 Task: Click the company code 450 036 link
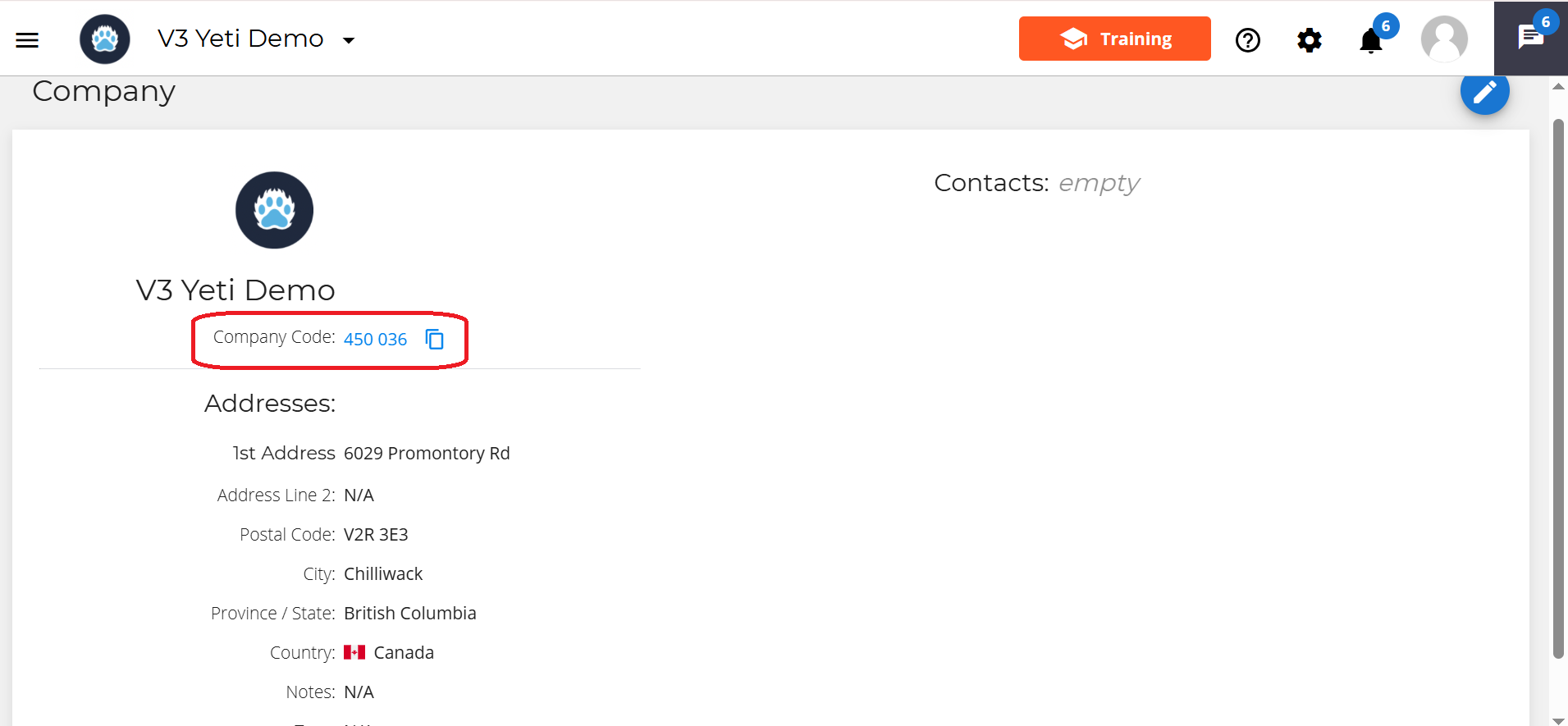tap(375, 340)
